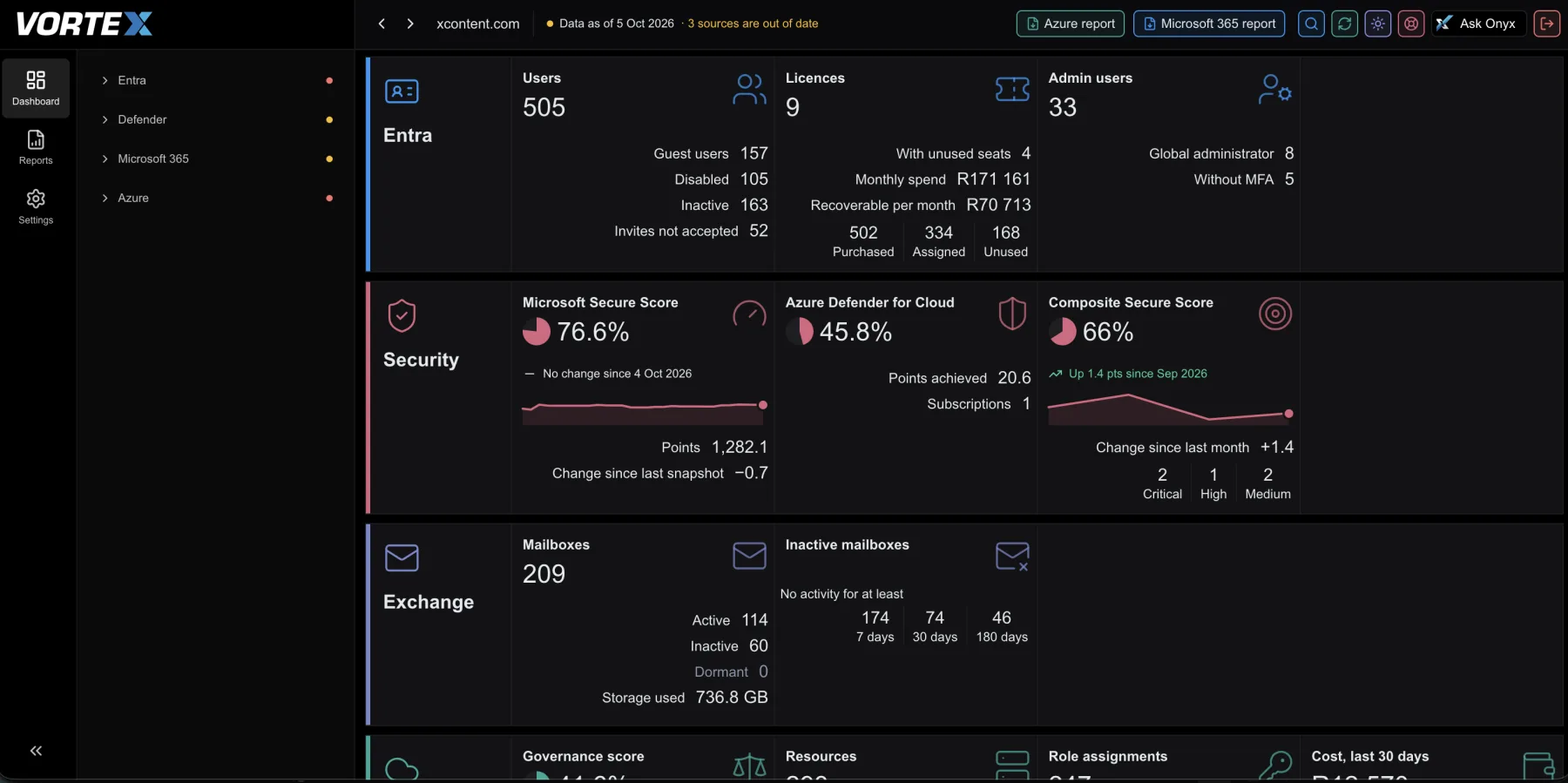Screen dimensions: 1568x783
Task: Click the Security section shield-check icon
Action: [x=402, y=316]
